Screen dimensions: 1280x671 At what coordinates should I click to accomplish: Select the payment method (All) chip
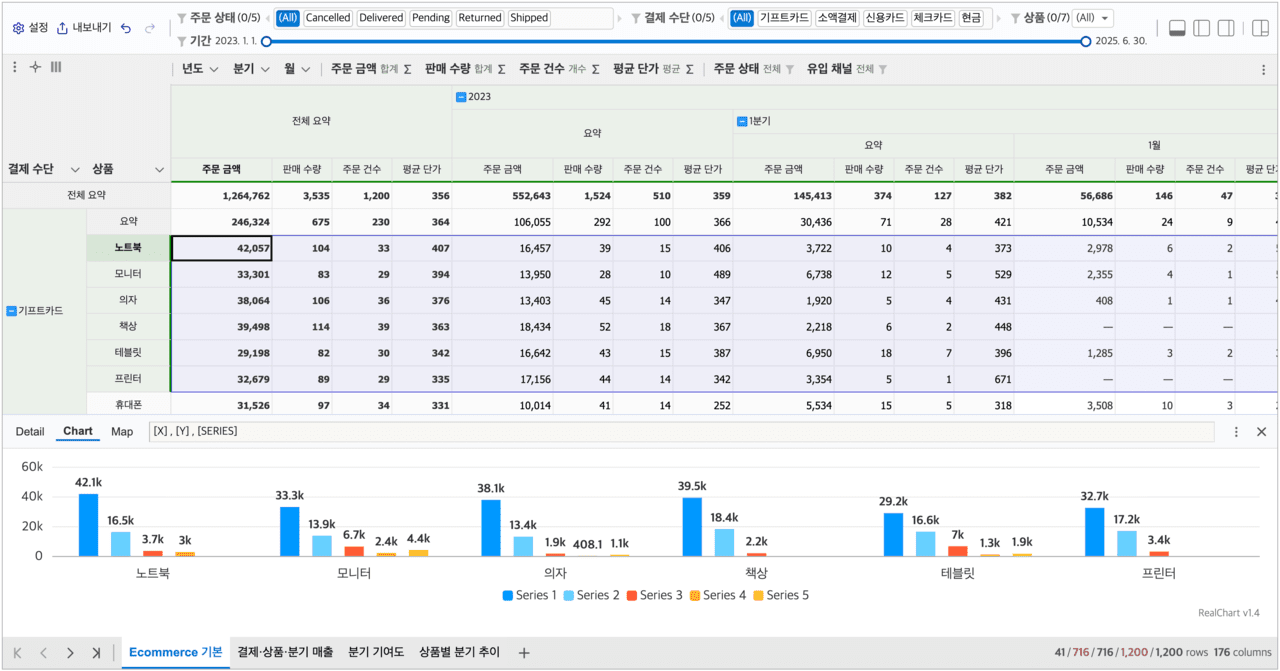pyautogui.click(x=742, y=18)
